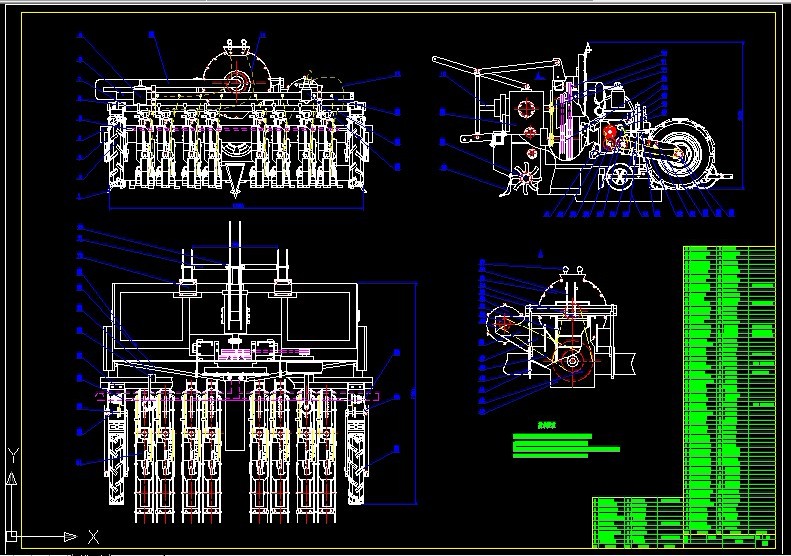Image resolution: width=791 pixels, height=556 pixels.
Task: Pick the top dimension line in plan view
Action: point(235,246)
